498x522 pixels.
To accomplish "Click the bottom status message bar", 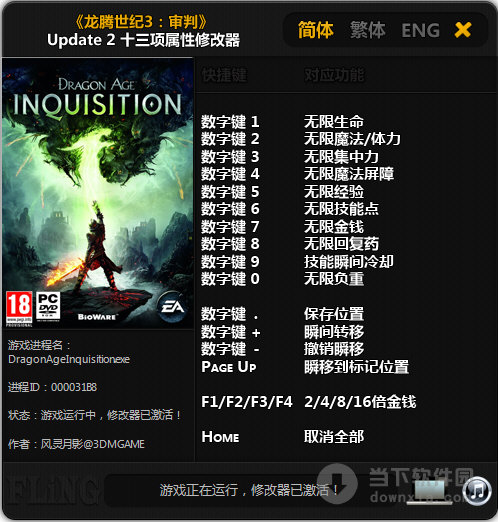I will (248, 490).
